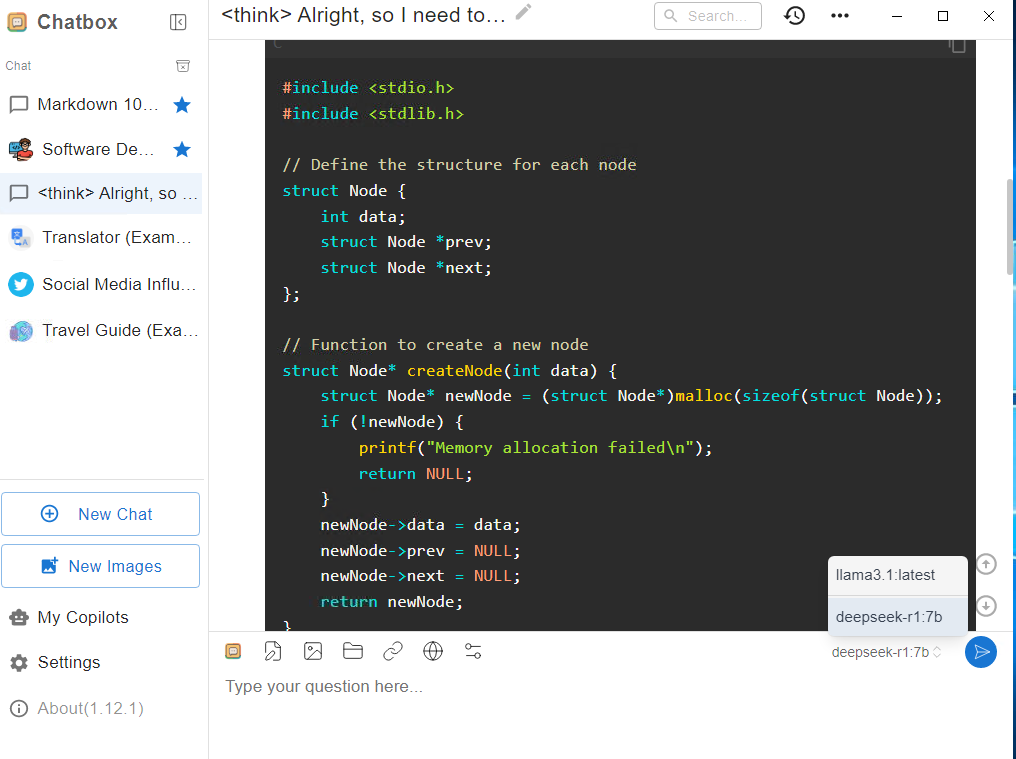Edit the chat title with the pencil icon
Viewport: 1016px width, 759px height.
[x=523, y=12]
